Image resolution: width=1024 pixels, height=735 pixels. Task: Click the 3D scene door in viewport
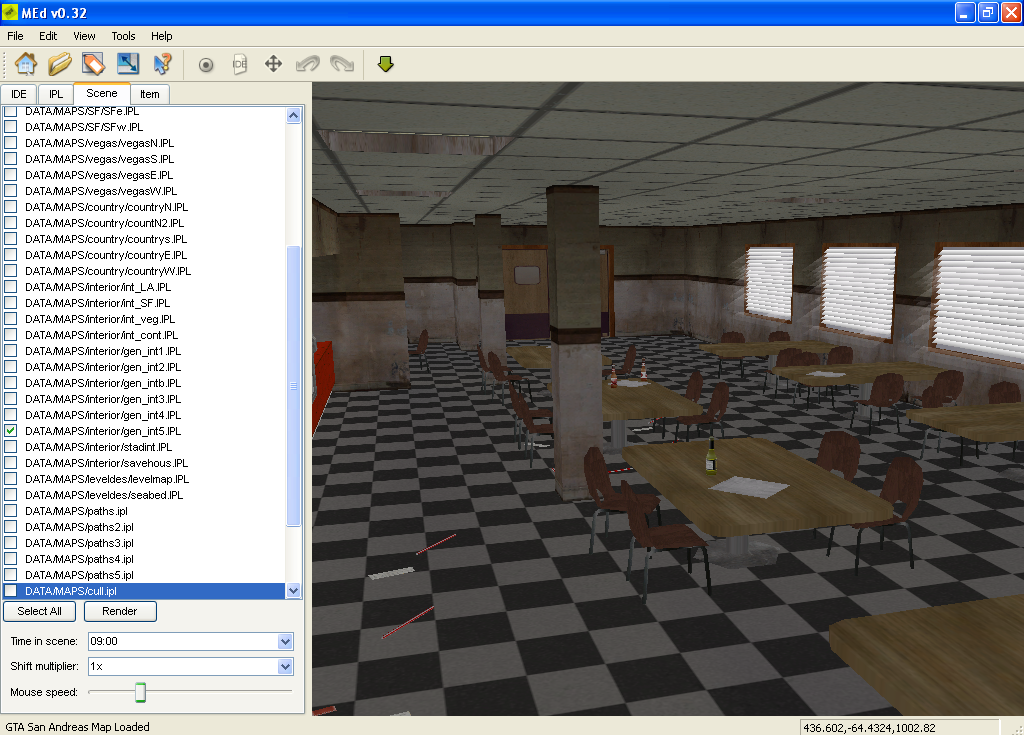(526, 292)
